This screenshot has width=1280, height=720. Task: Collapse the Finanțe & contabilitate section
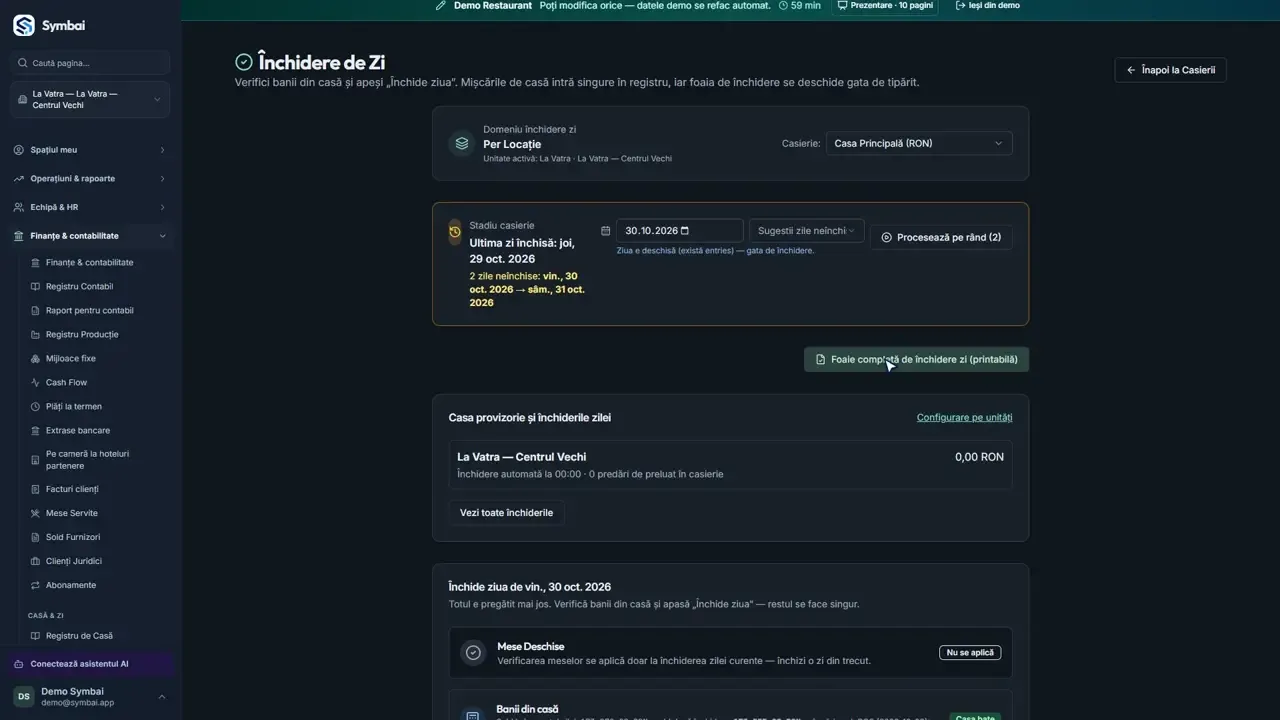tap(90, 236)
